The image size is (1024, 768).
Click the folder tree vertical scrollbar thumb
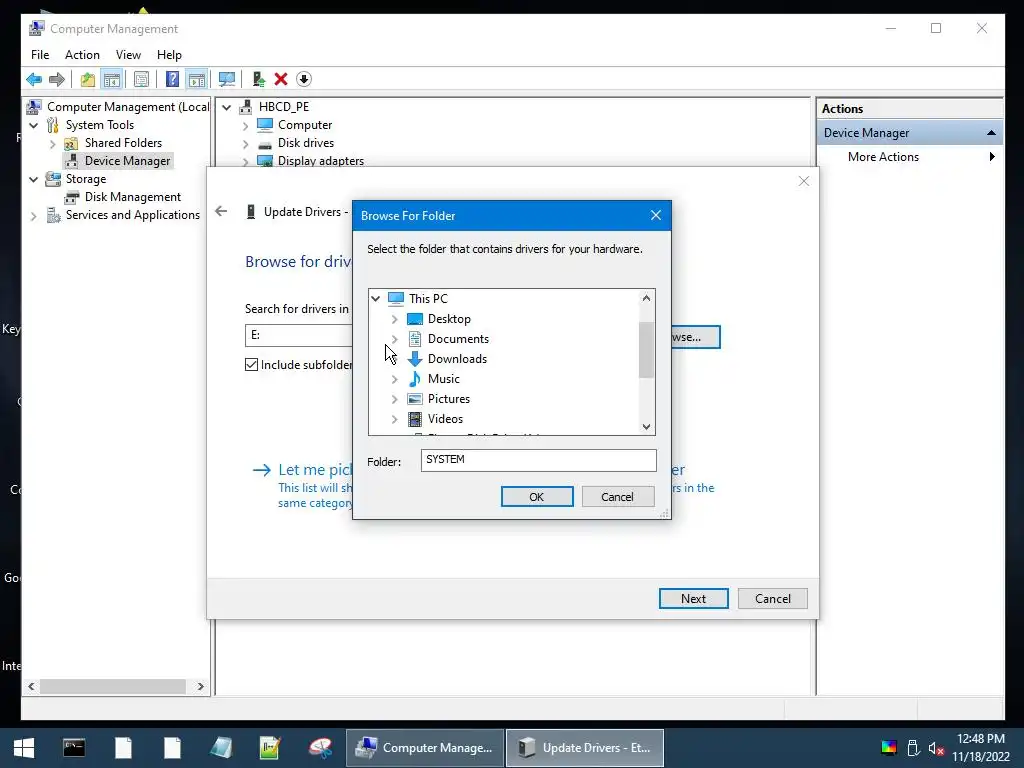point(647,350)
